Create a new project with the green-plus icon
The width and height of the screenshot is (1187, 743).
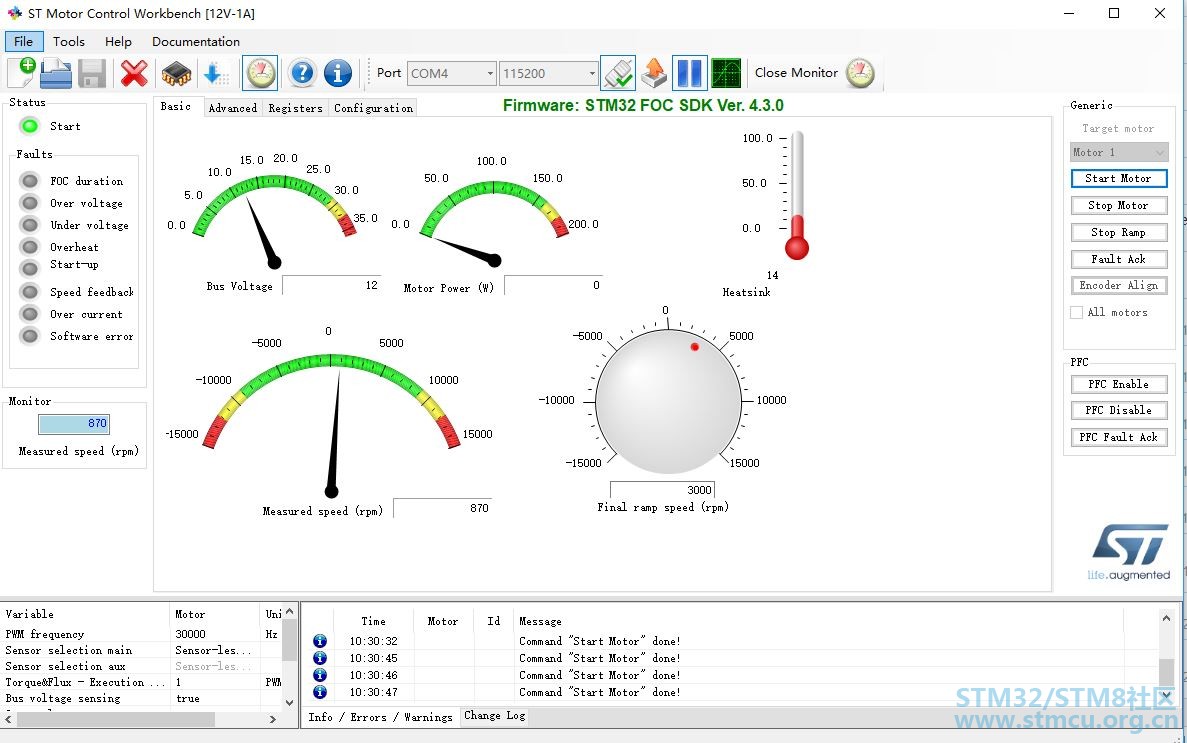tap(21, 73)
